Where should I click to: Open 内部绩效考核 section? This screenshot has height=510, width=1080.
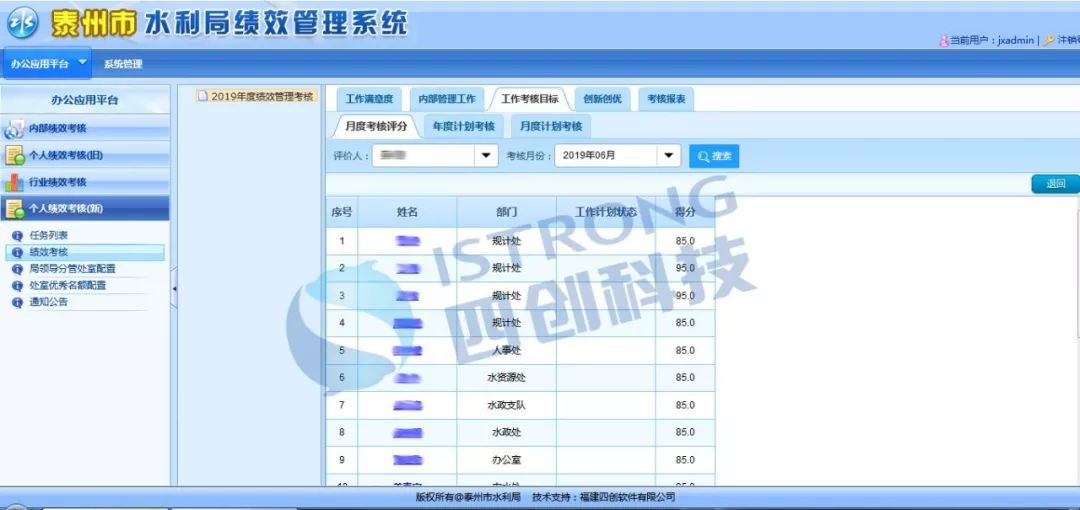tap(85, 129)
